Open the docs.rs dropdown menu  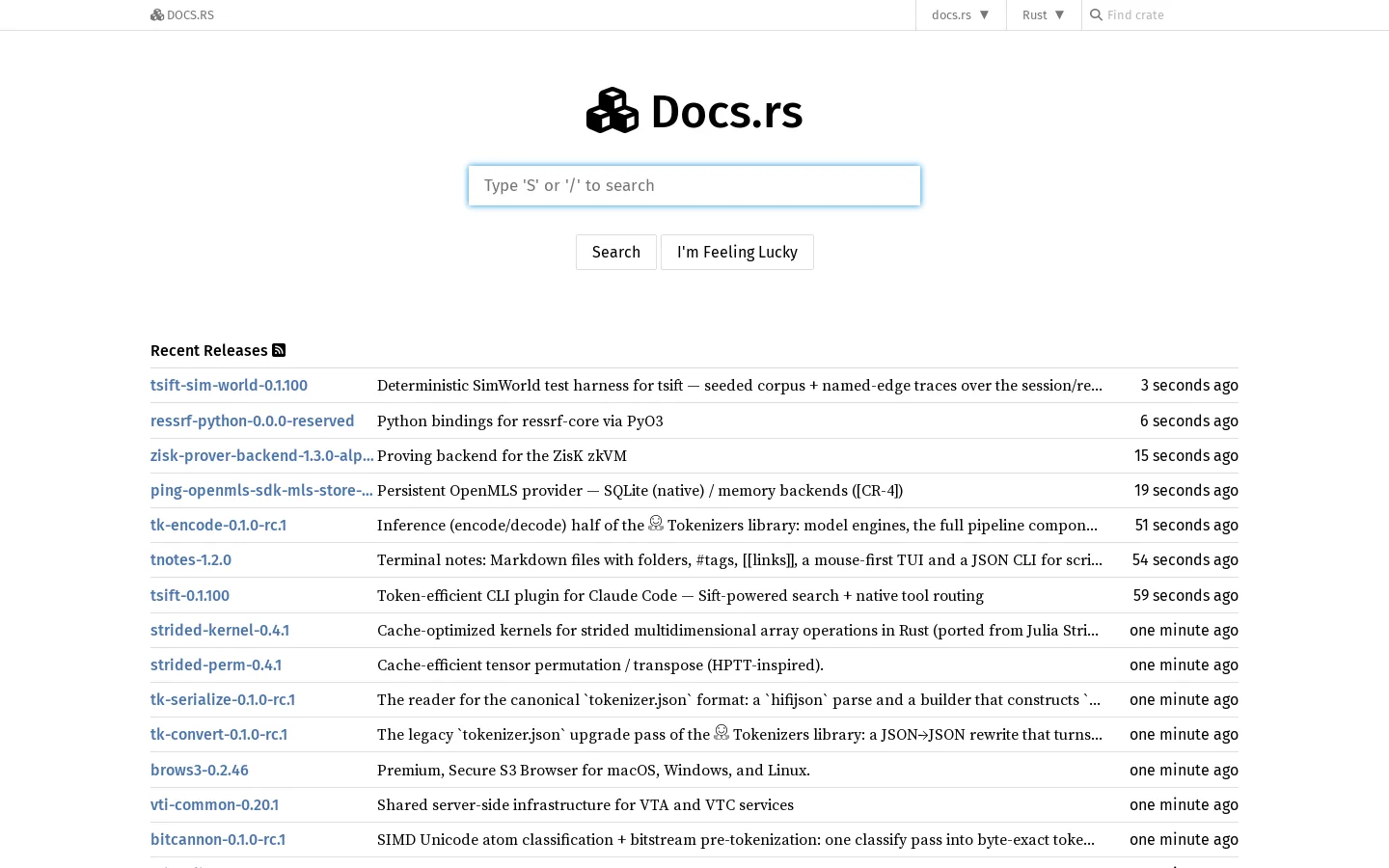coord(961,14)
